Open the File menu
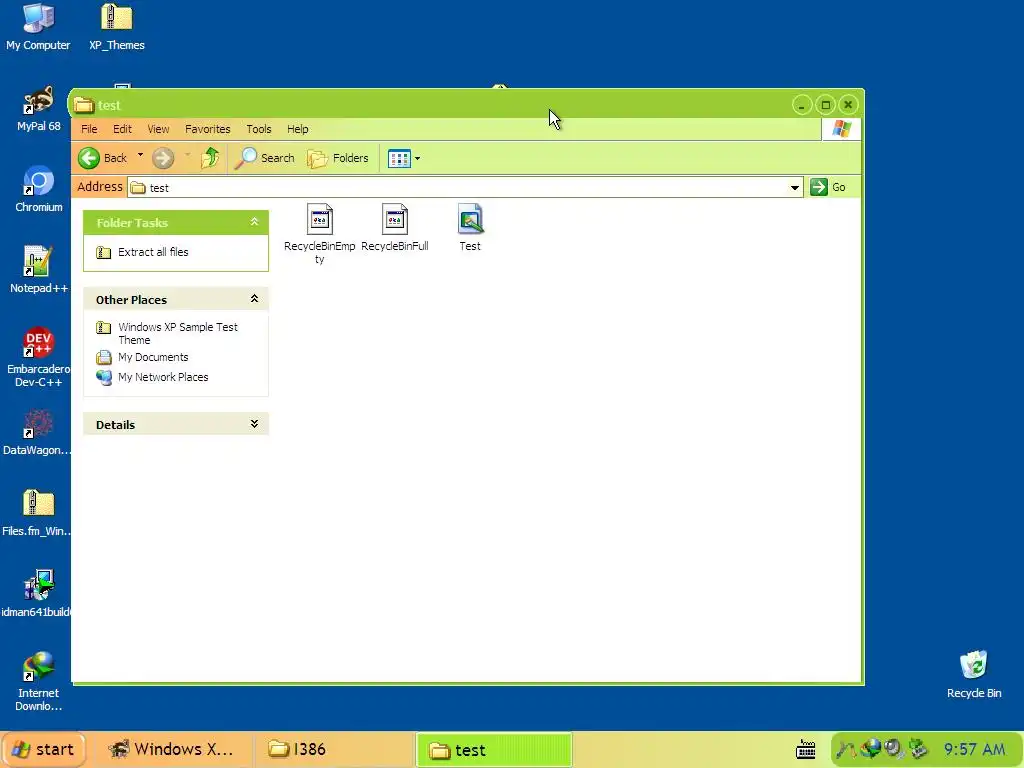The height and width of the screenshot is (768, 1024). pyautogui.click(x=89, y=129)
